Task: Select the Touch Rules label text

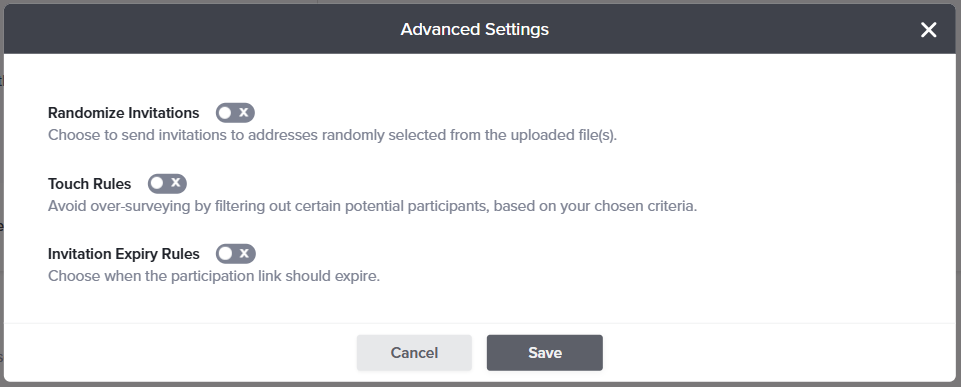Action: coord(89,184)
